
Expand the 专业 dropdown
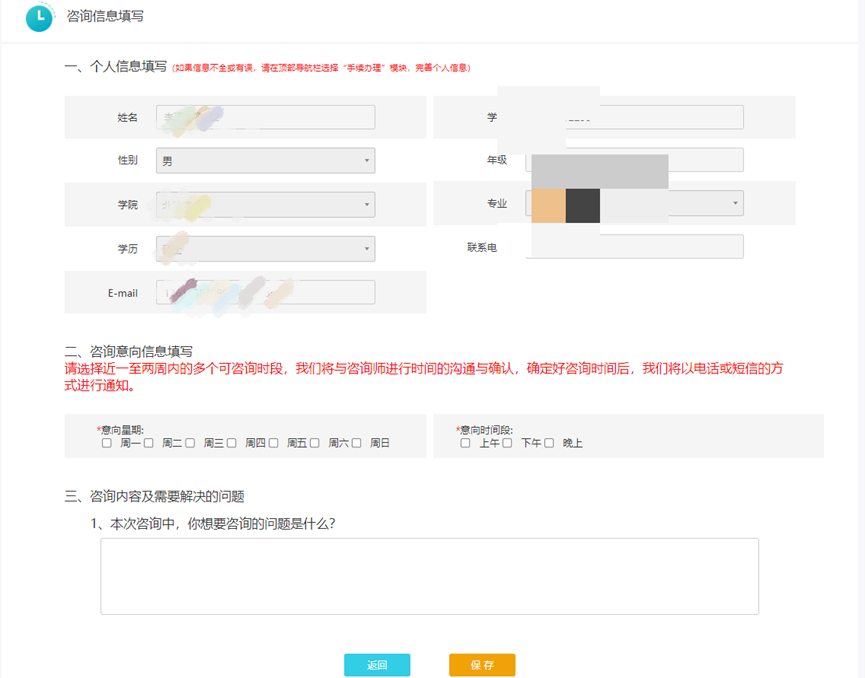(634, 203)
